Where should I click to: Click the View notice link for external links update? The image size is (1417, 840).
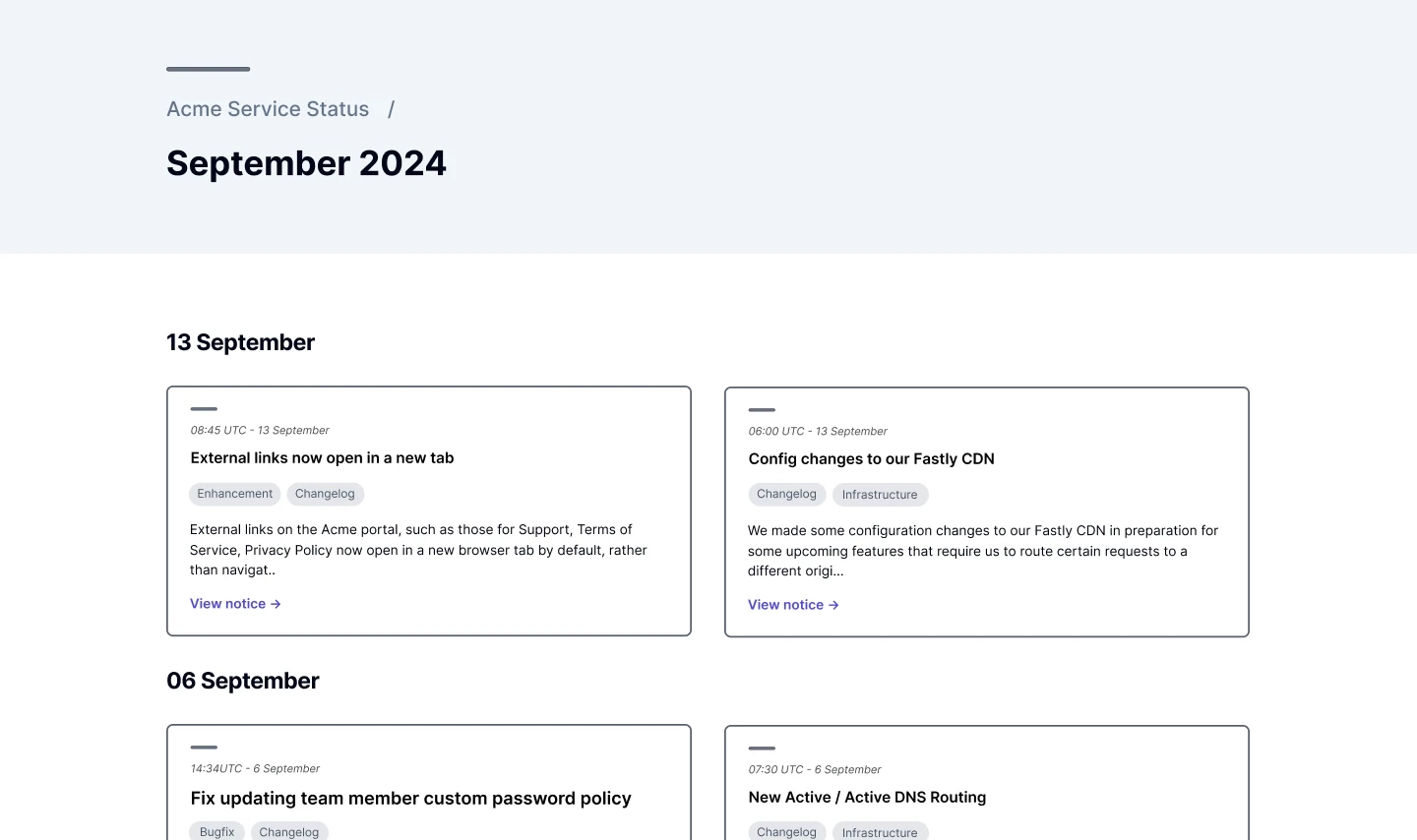228,603
